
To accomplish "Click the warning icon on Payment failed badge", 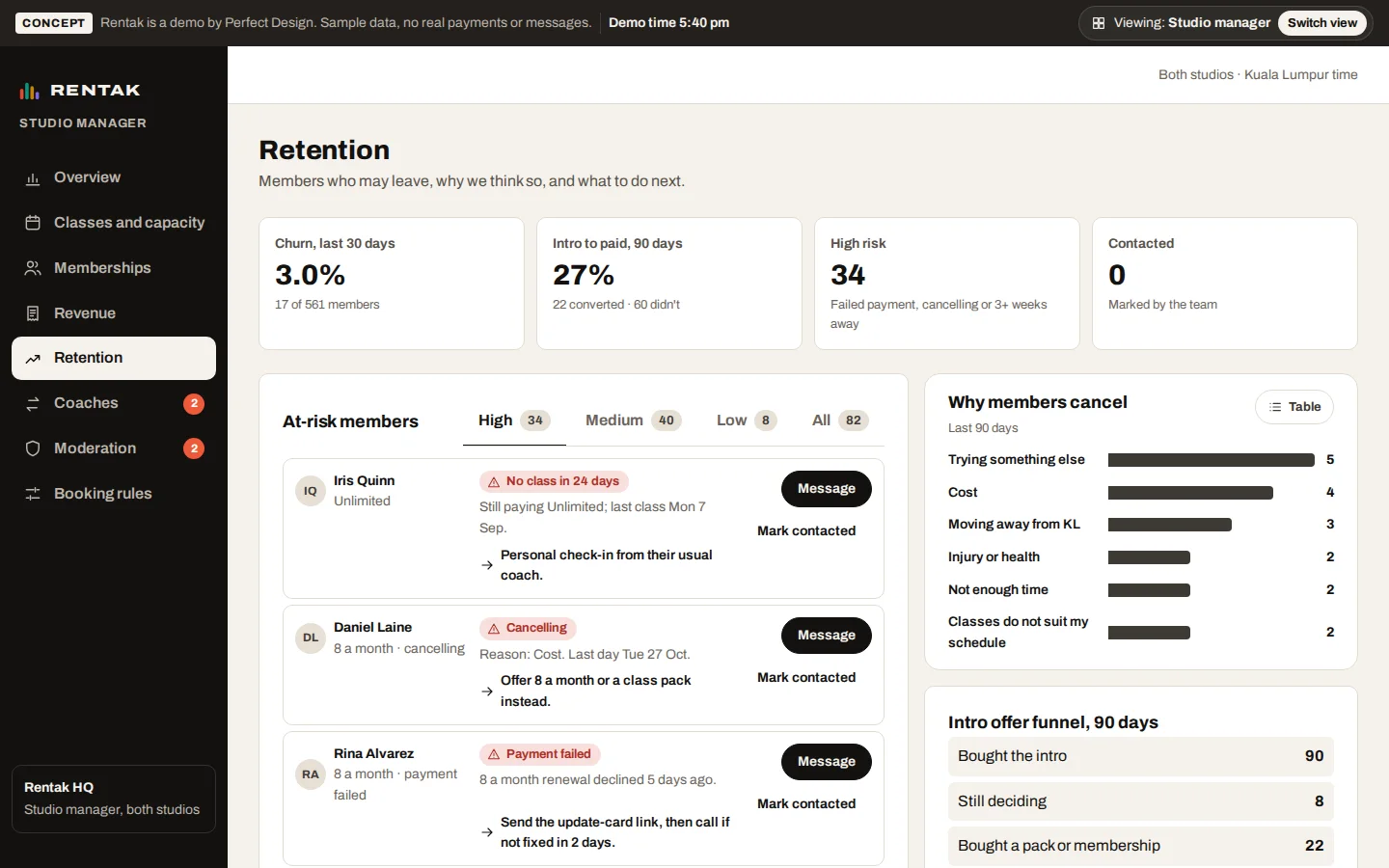I will pyautogui.click(x=494, y=754).
